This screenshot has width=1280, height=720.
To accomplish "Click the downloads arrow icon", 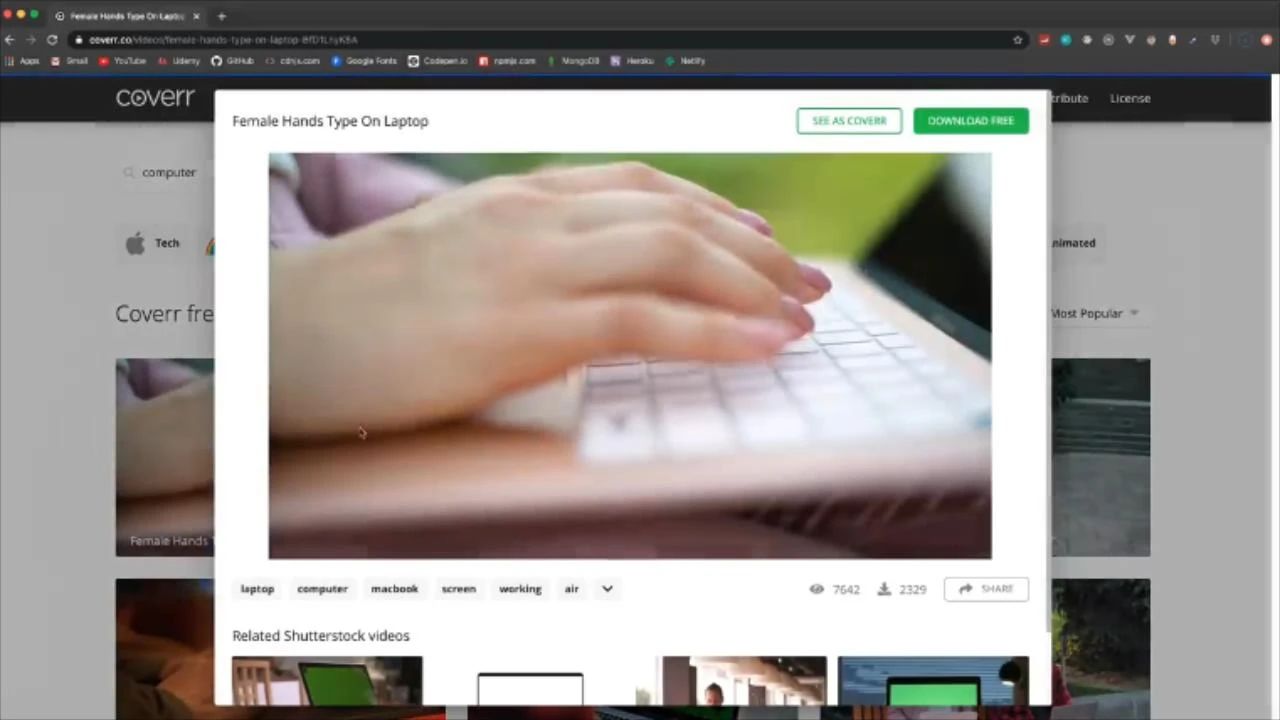I will pyautogui.click(x=884, y=589).
